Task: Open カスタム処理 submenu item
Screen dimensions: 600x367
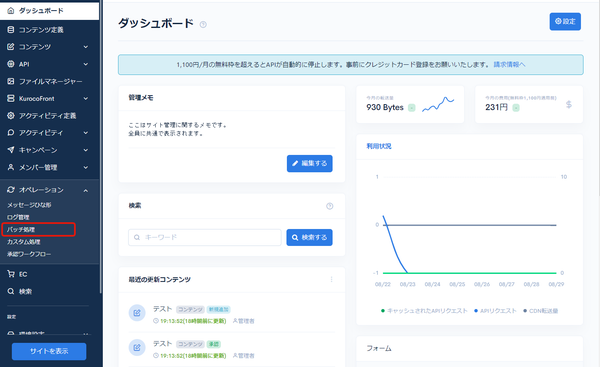Action: (x=23, y=242)
